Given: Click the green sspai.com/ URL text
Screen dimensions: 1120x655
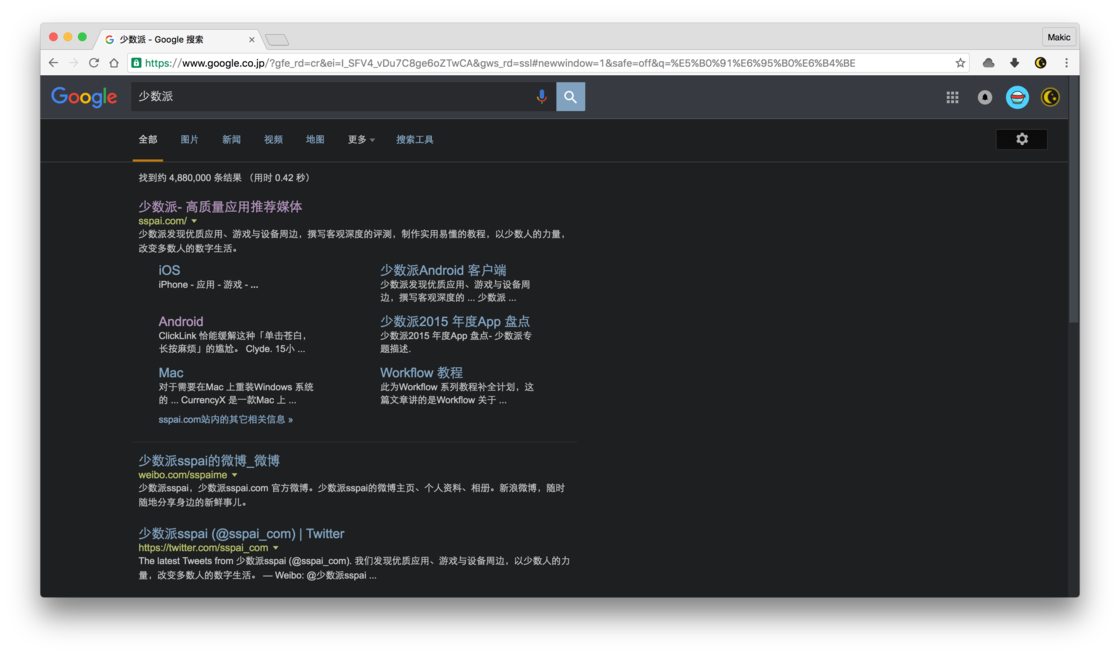Looking at the screenshot, I should (x=162, y=221).
